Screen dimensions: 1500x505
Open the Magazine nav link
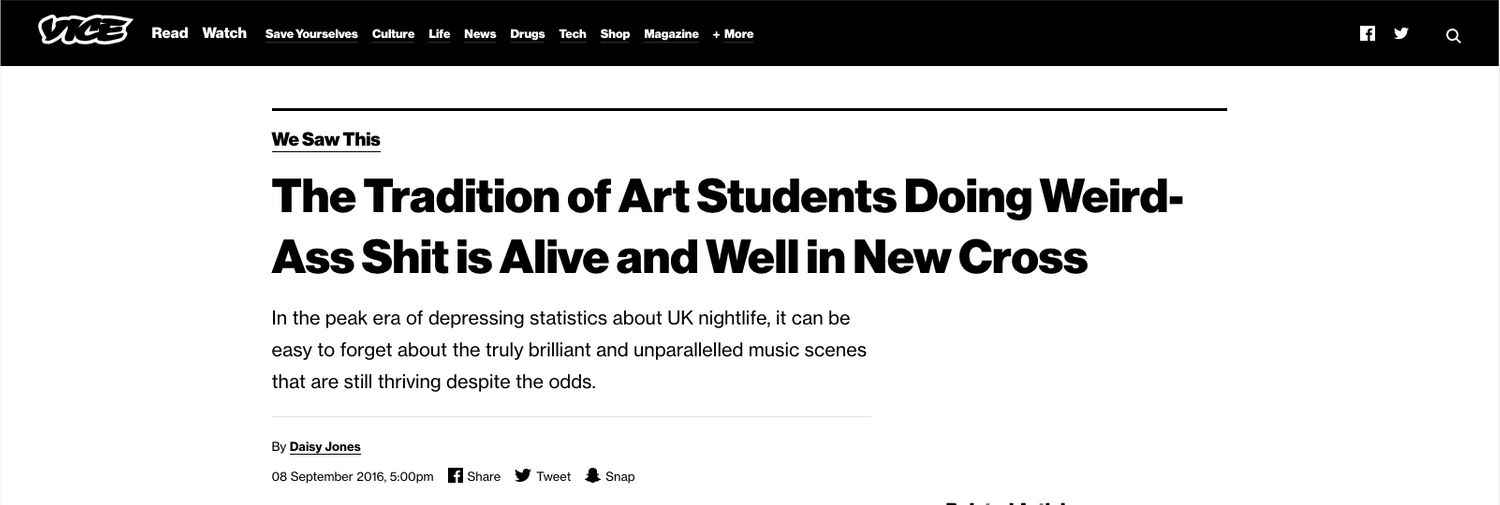coord(671,34)
